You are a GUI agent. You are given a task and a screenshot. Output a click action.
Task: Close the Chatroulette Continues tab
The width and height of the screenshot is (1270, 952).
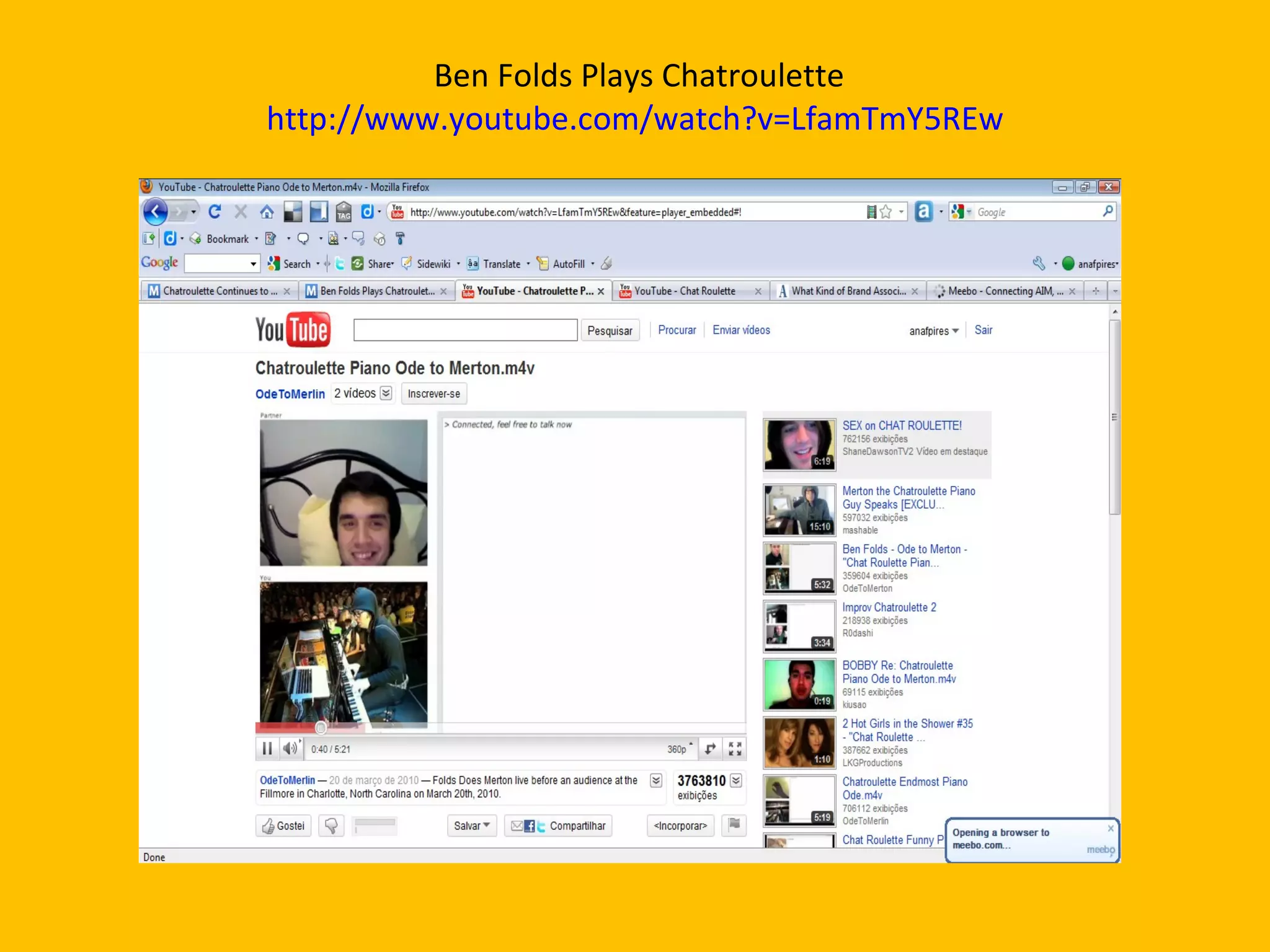[x=287, y=291]
